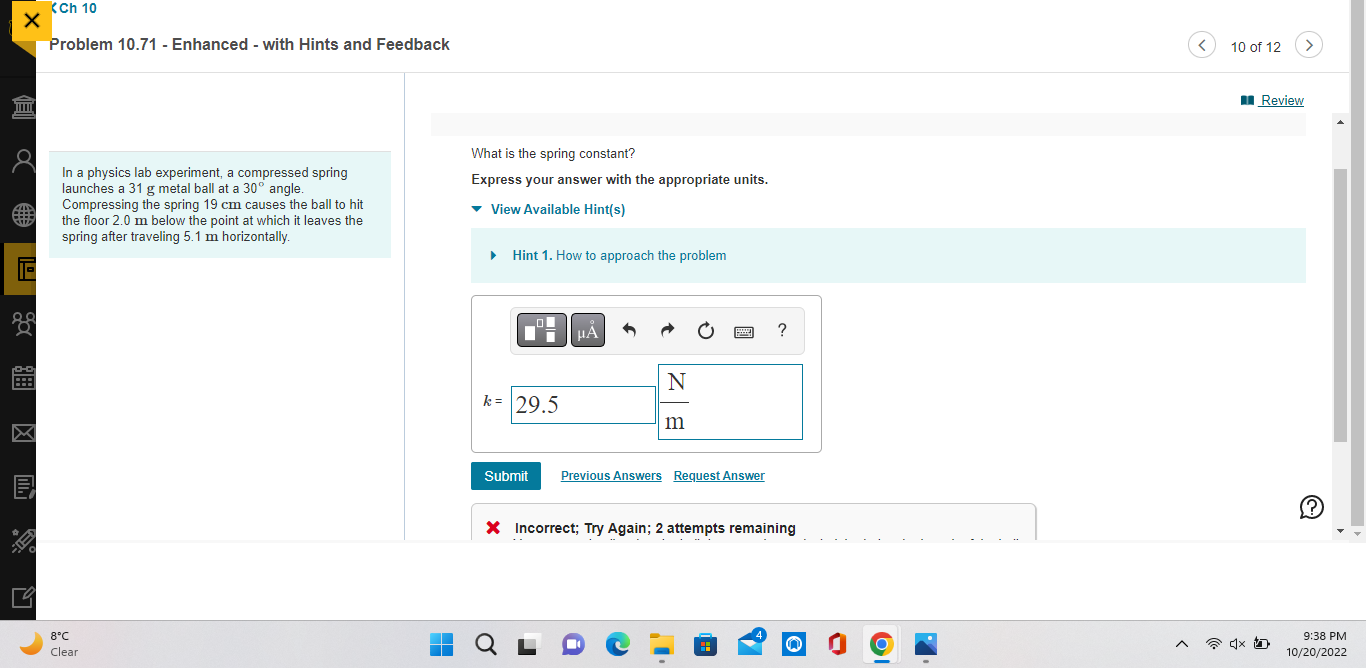
Task: Open the email envelope icon in the sidebar
Action: [22, 433]
